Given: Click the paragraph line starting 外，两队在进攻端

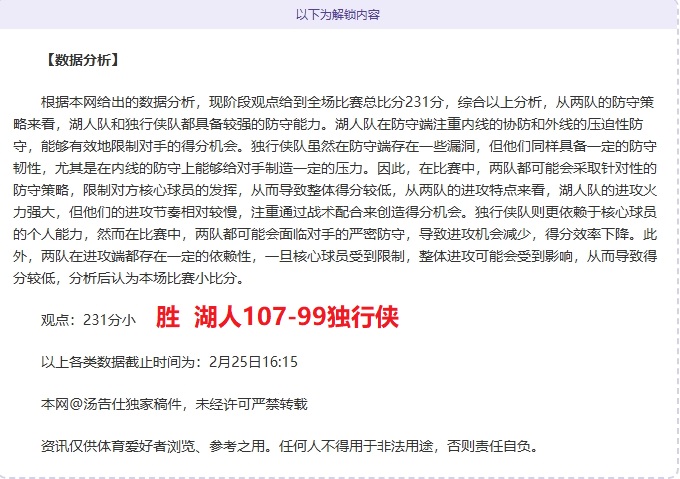Looking at the screenshot, I should (x=335, y=256).
